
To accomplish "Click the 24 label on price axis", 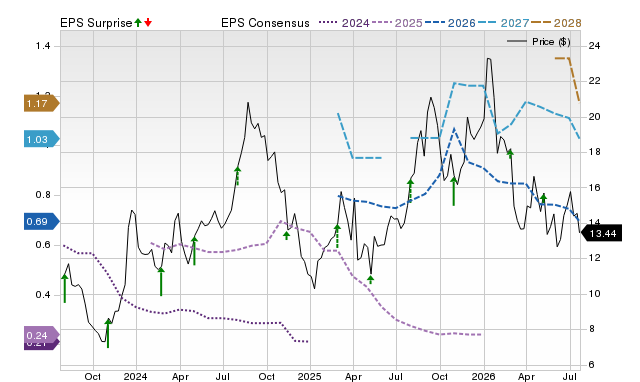I will [594, 46].
